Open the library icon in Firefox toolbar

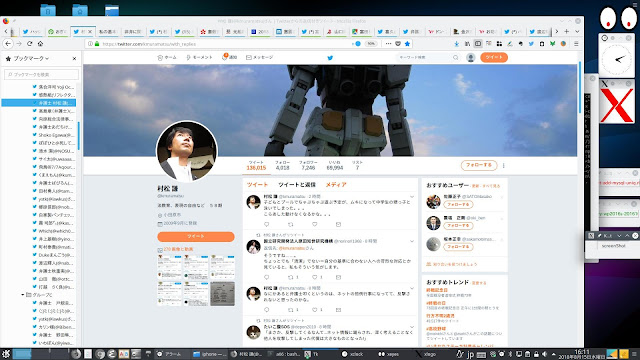(x=467, y=44)
